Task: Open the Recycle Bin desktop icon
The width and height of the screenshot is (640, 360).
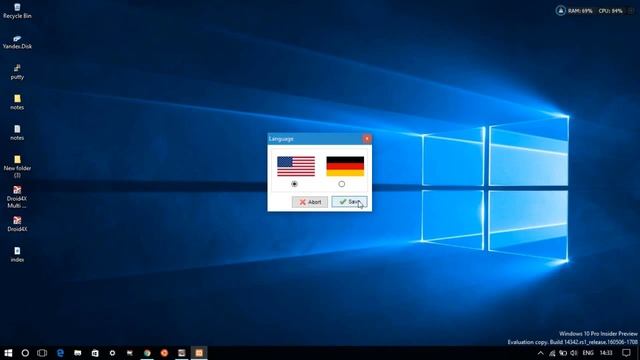Action: pyautogui.click(x=17, y=11)
